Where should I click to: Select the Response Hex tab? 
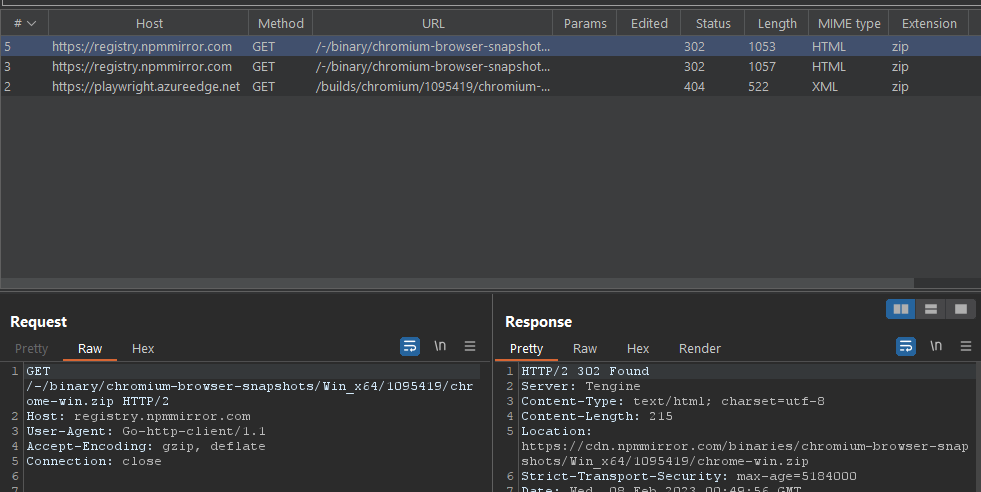[x=638, y=349]
